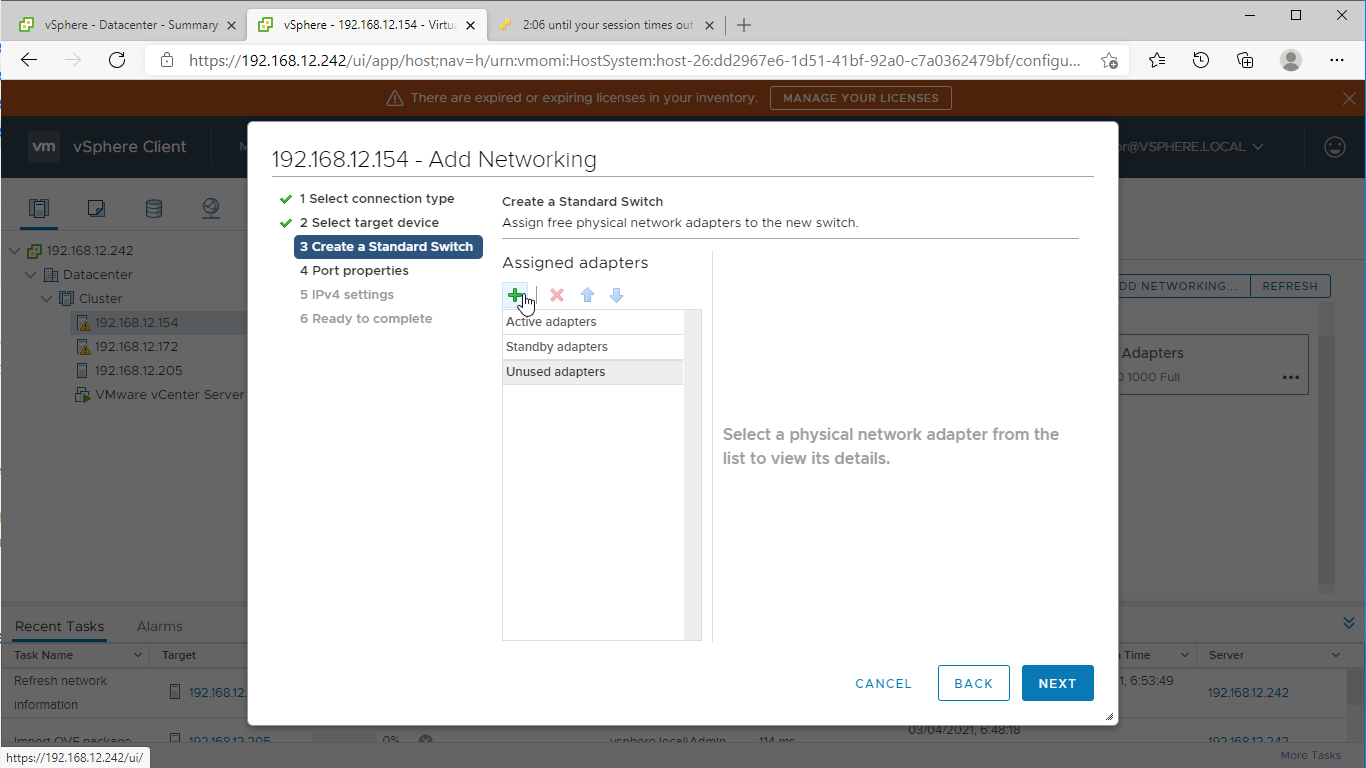Click the green plus Add adapters icon
This screenshot has width=1366, height=768.
point(515,295)
